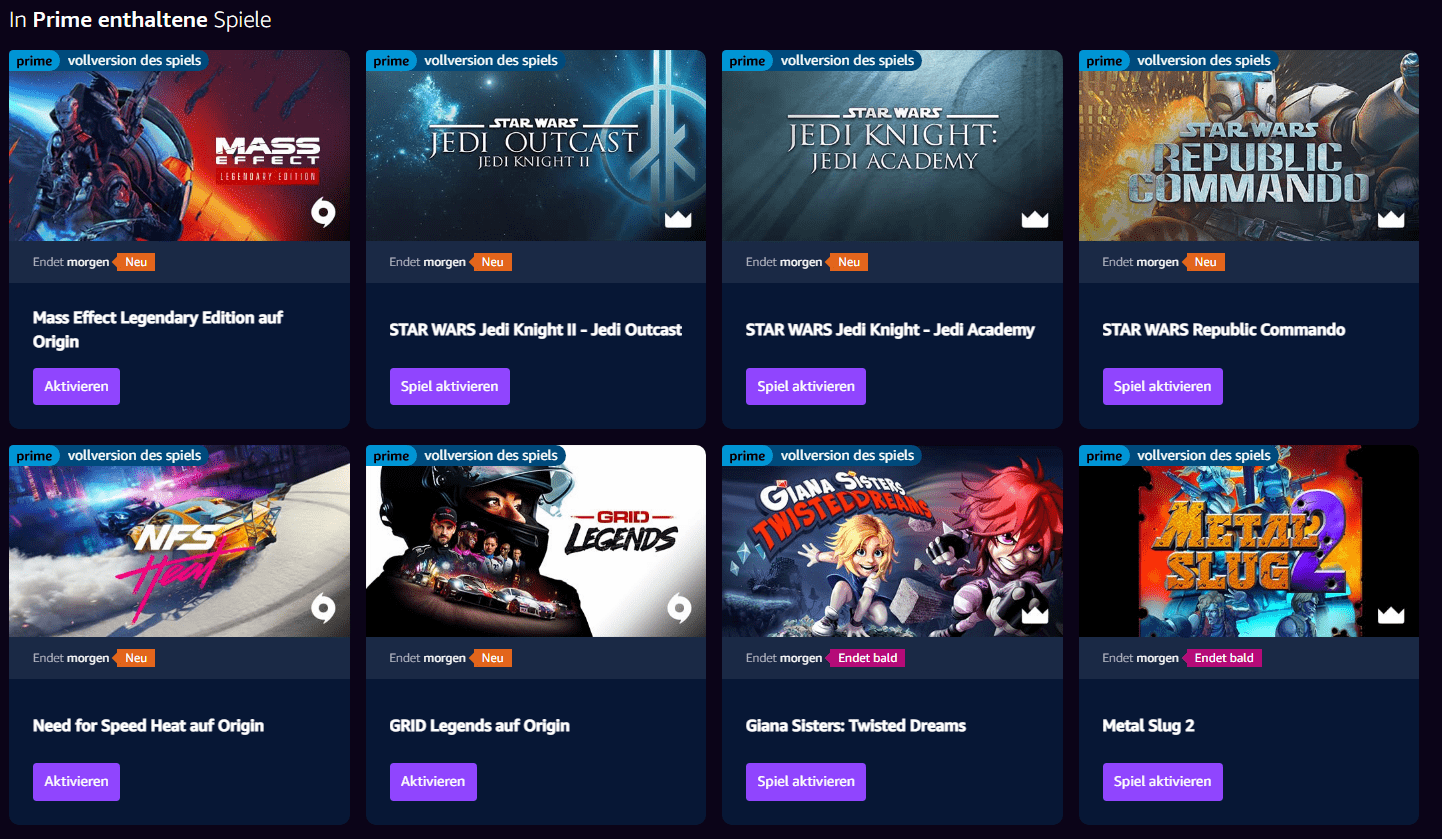Click the crown icon on Jedi Outcast artwork
Image resolution: width=1442 pixels, height=839 pixels.
point(678,219)
